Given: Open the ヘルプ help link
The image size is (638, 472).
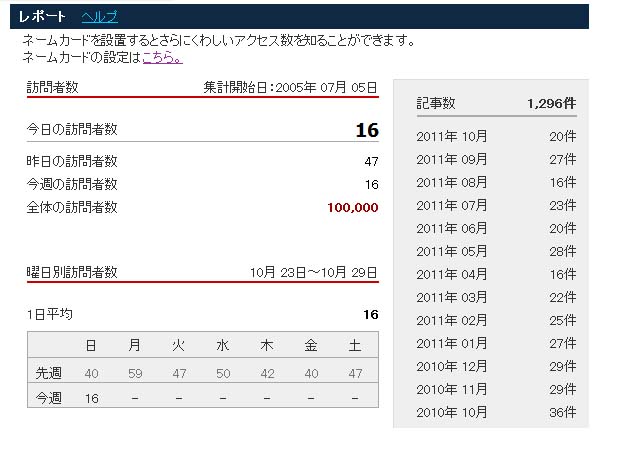Looking at the screenshot, I should [100, 16].
